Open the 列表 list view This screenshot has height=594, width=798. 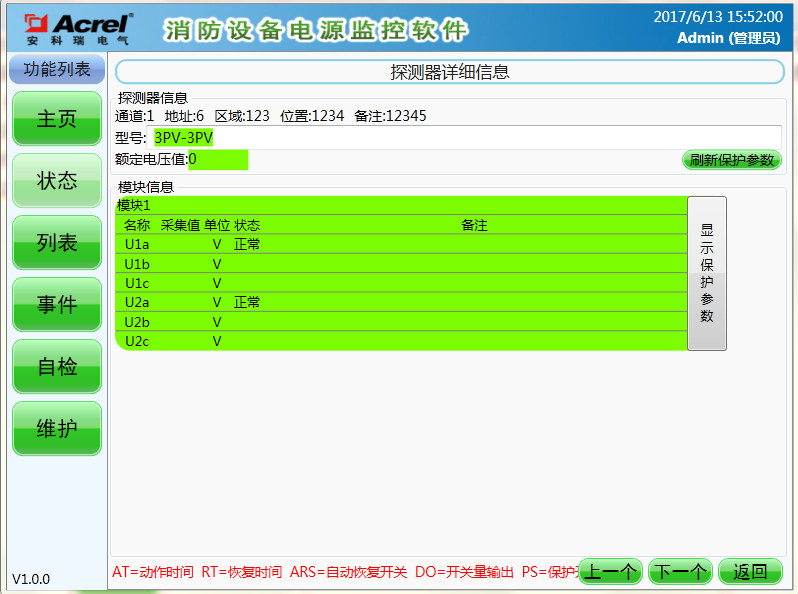point(57,243)
